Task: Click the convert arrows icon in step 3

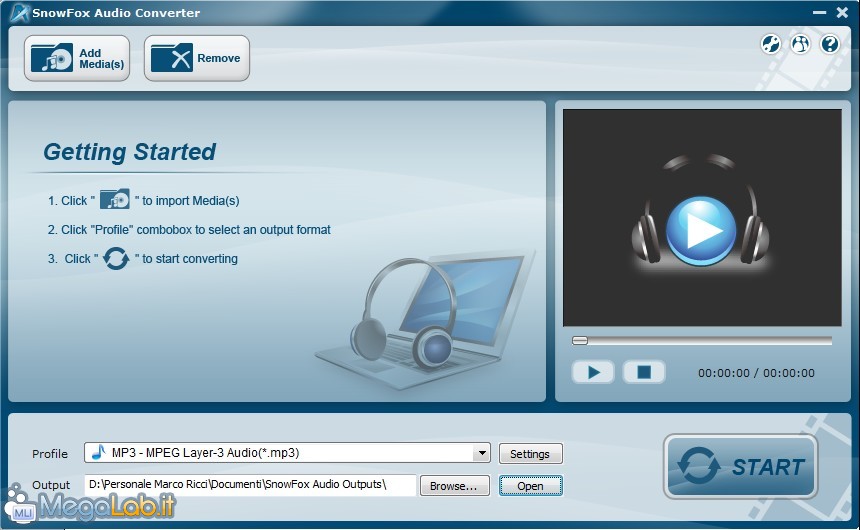Action: point(116,258)
